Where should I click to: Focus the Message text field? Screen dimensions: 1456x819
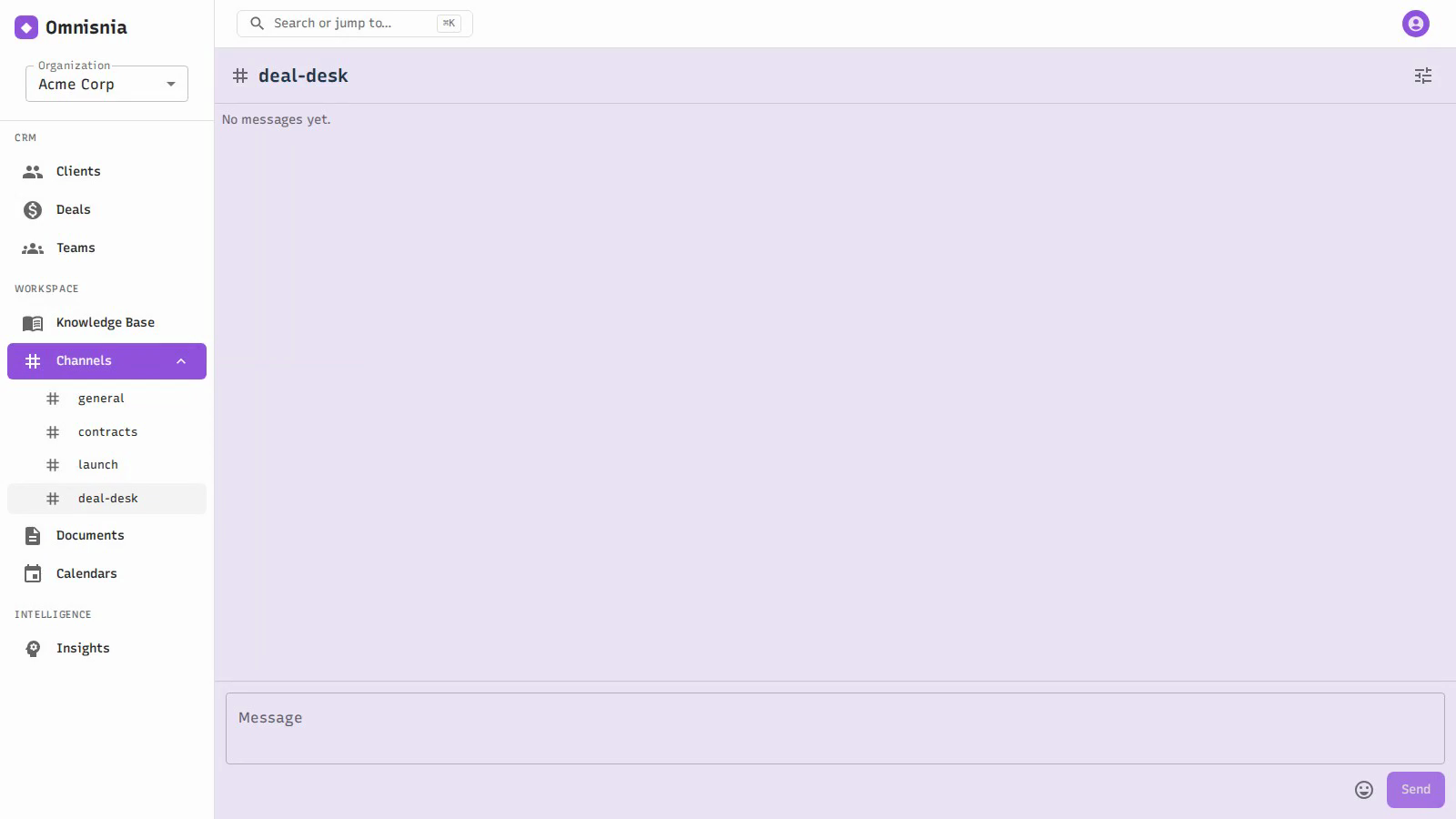(x=834, y=729)
